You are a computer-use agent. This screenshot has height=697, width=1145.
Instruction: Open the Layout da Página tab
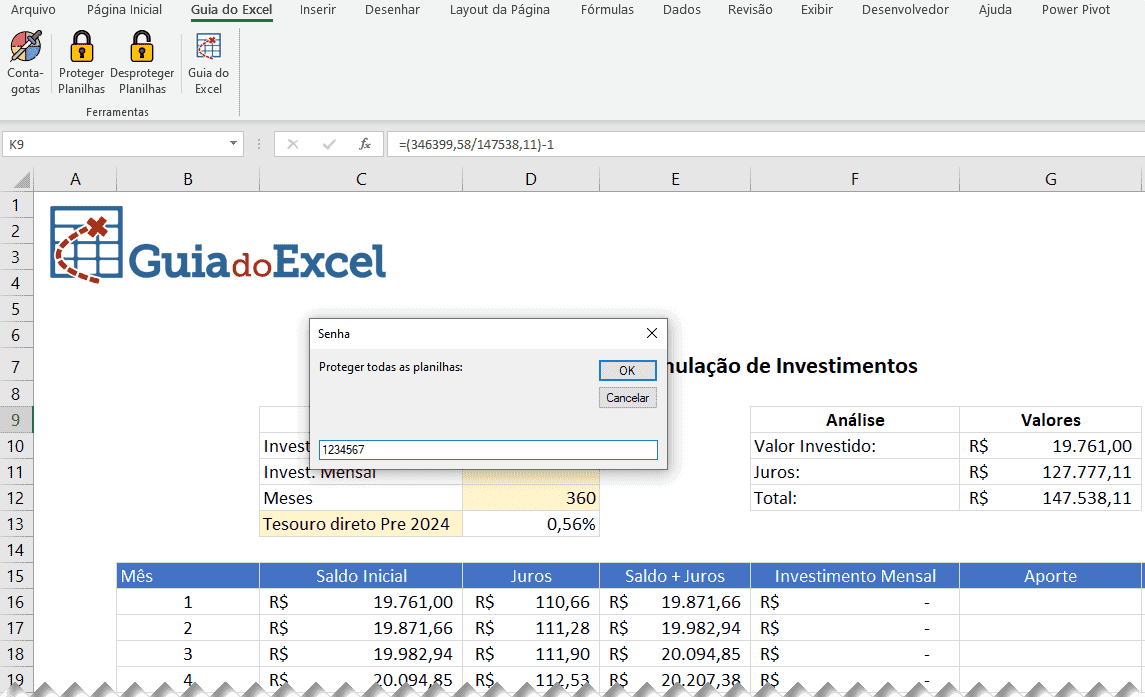tap(499, 9)
